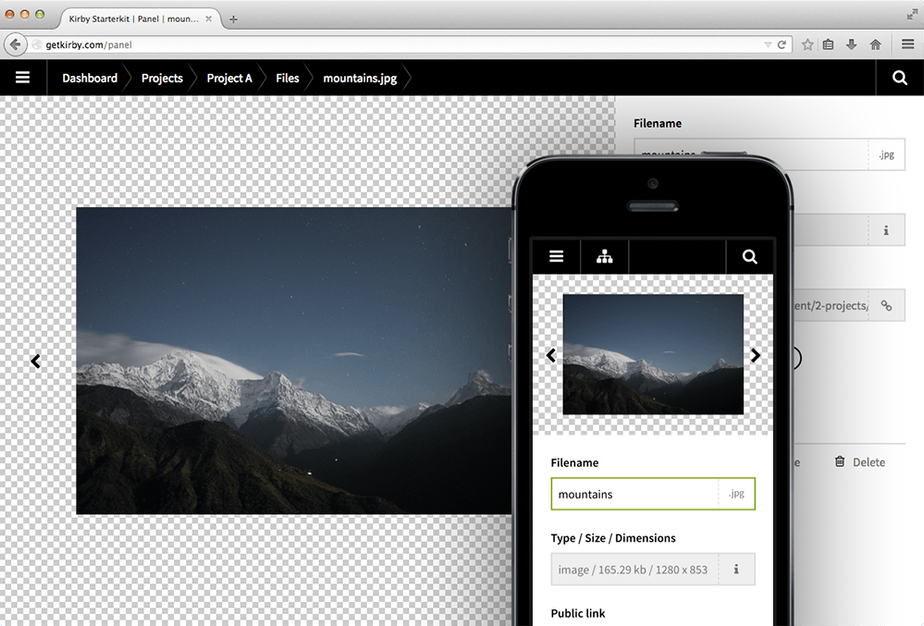
Task: Click the phone's Filename field with mountains
Action: point(634,494)
